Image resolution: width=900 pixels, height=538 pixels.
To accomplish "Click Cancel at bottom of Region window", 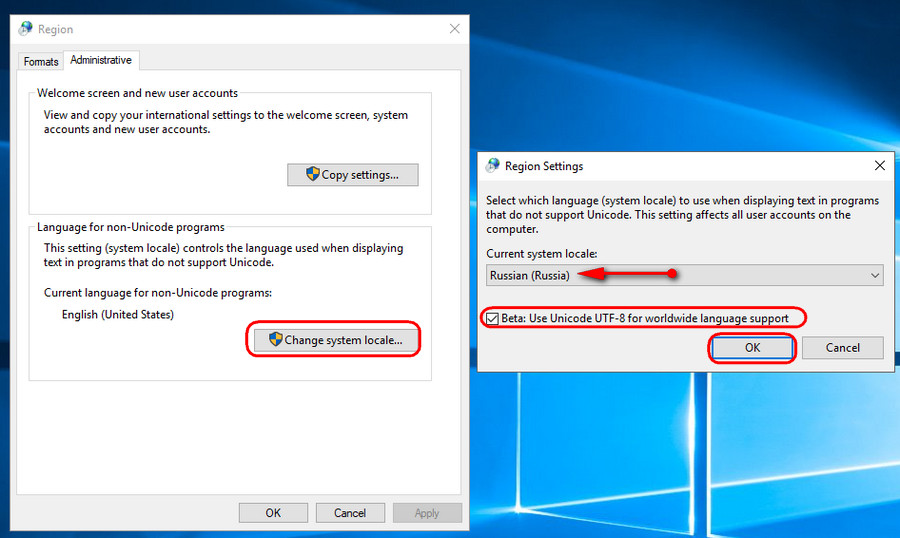I will [350, 513].
